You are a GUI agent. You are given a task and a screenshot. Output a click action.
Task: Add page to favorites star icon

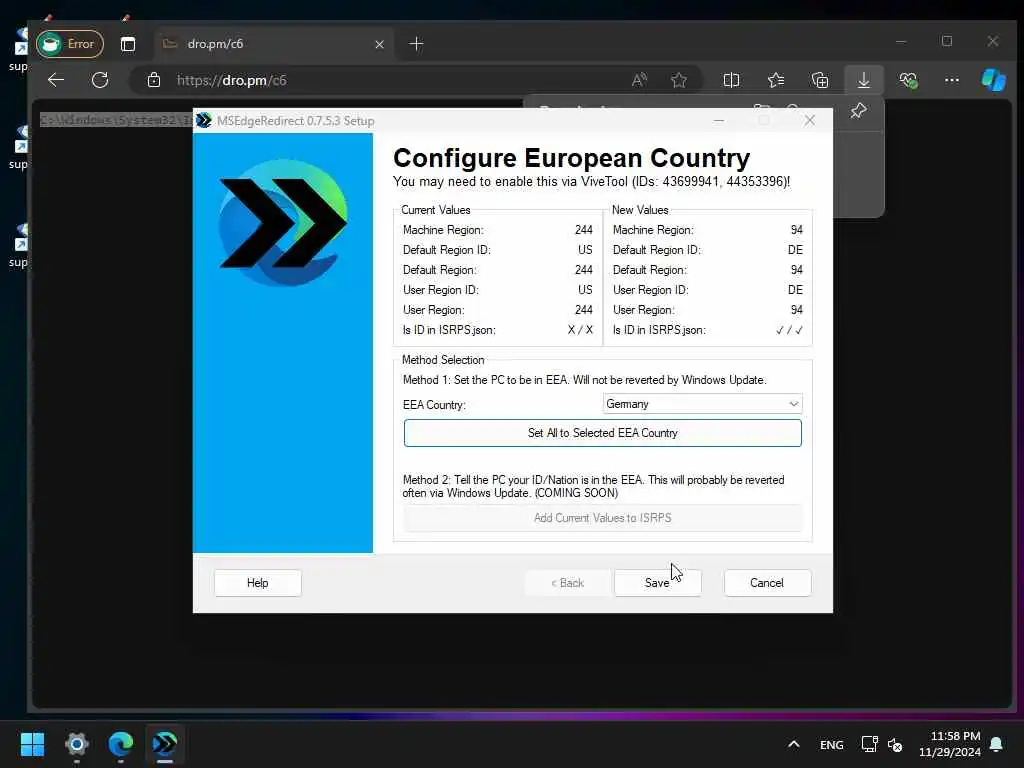pyautogui.click(x=679, y=80)
